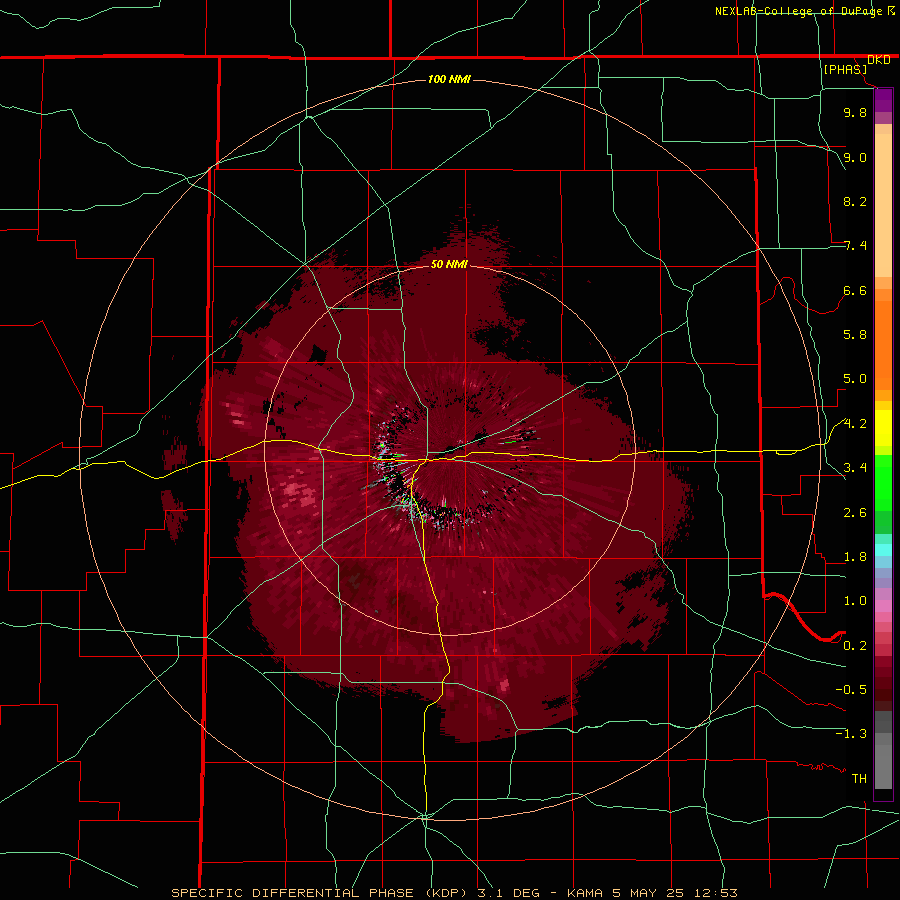Click the [PHAS] legend unit label
The width and height of the screenshot is (900, 900).
[845, 70]
